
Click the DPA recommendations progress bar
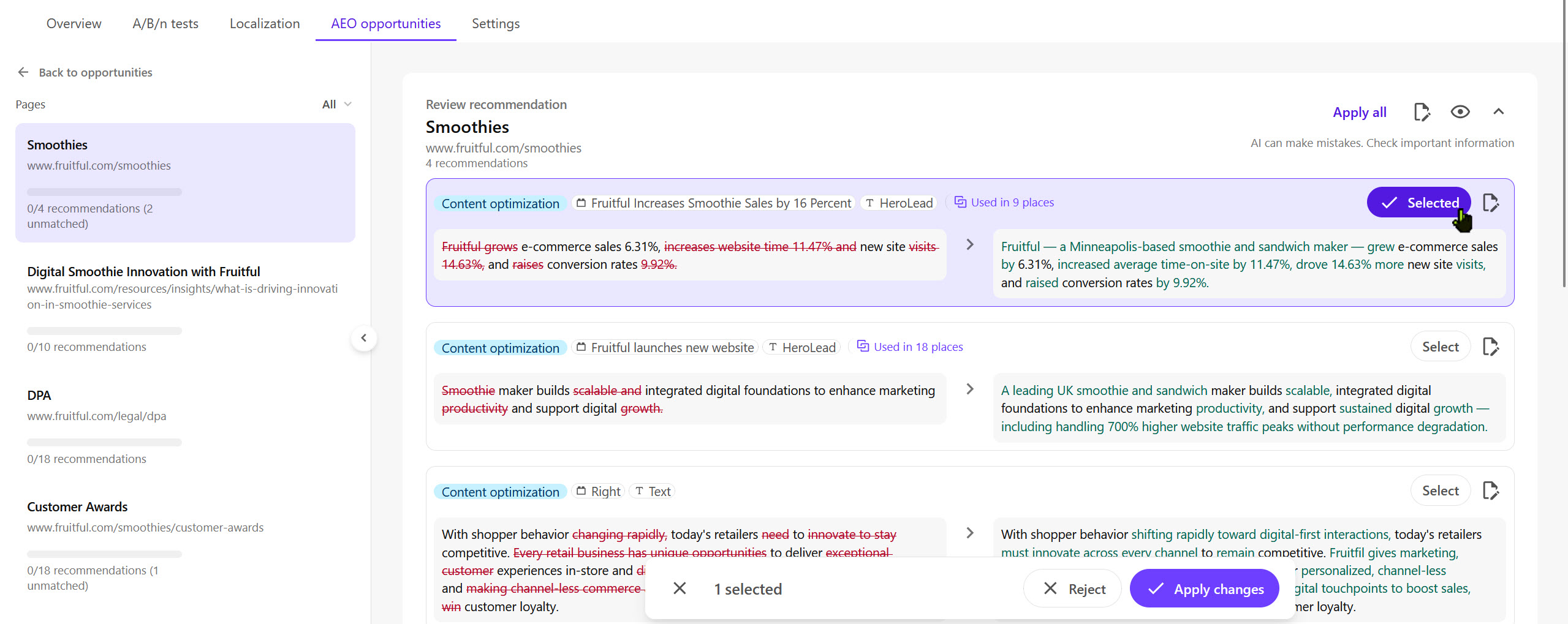coord(104,442)
